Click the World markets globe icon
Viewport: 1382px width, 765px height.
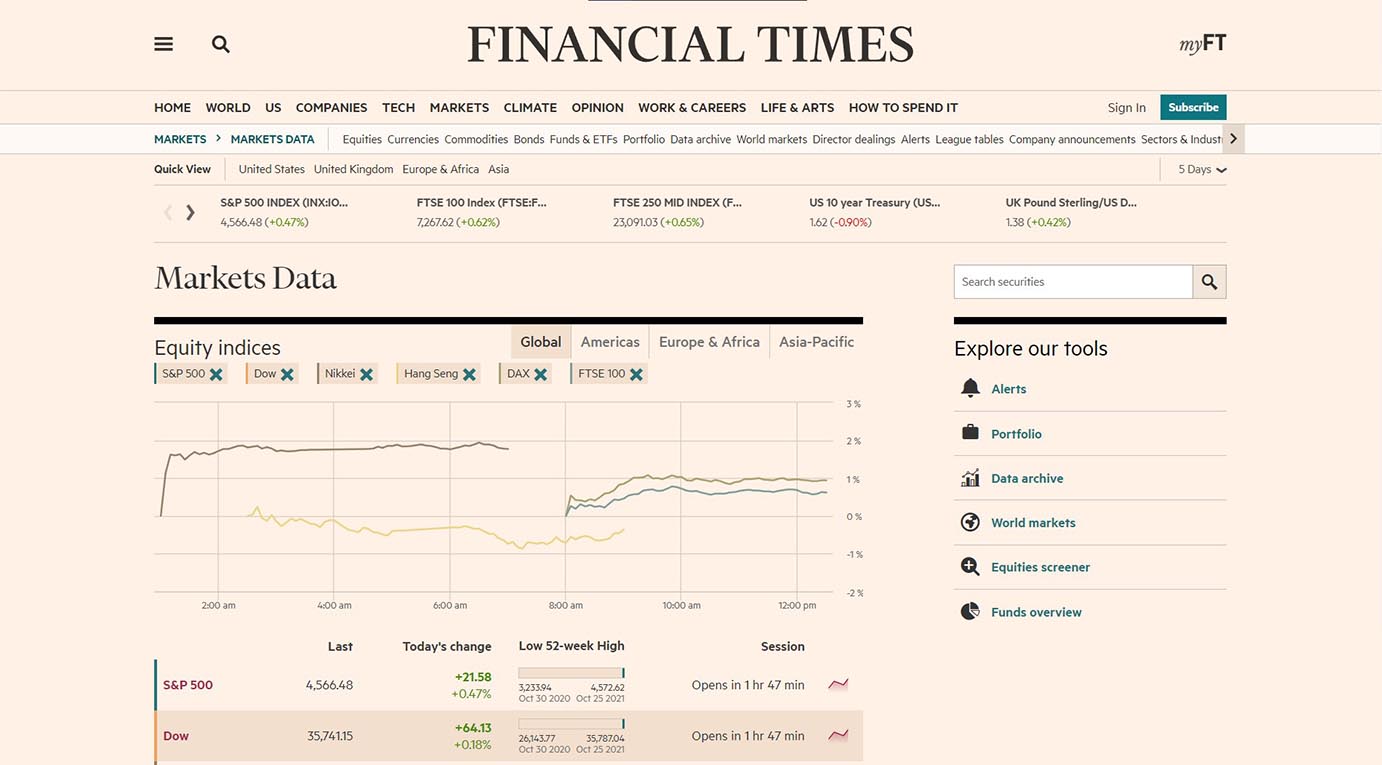pyautogui.click(x=970, y=522)
